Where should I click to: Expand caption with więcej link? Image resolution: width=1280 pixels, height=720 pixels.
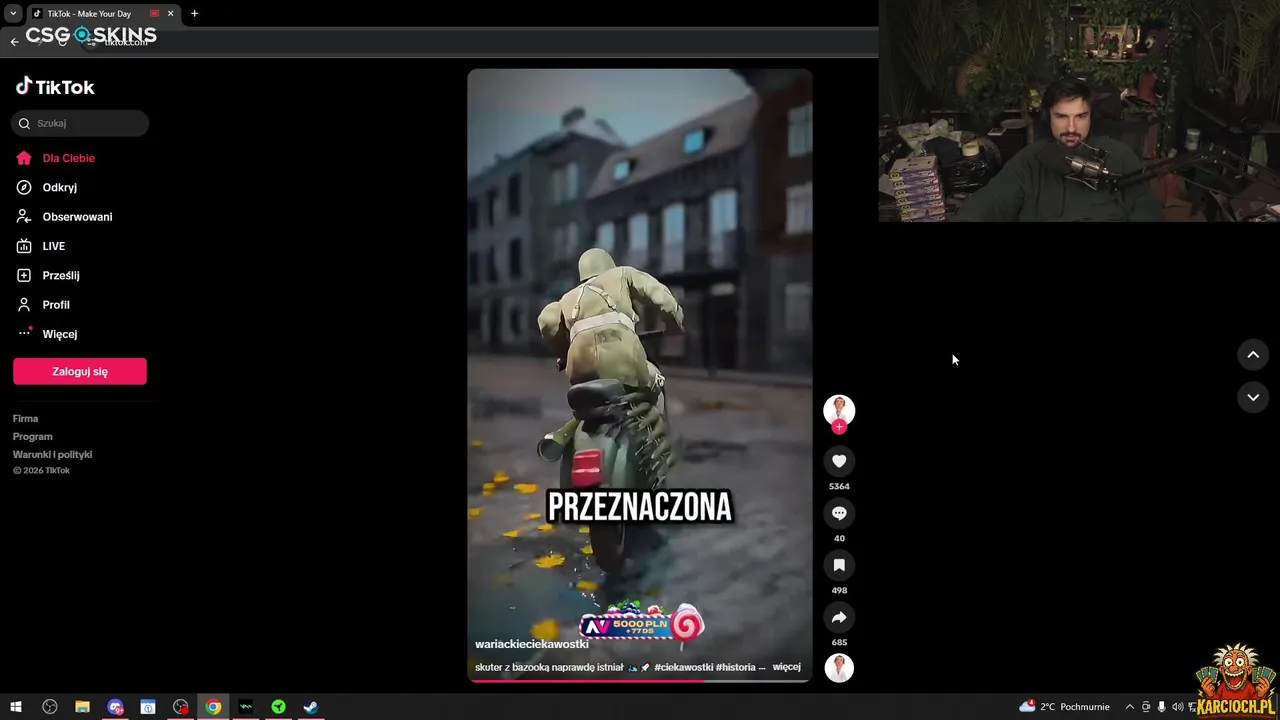[787, 667]
